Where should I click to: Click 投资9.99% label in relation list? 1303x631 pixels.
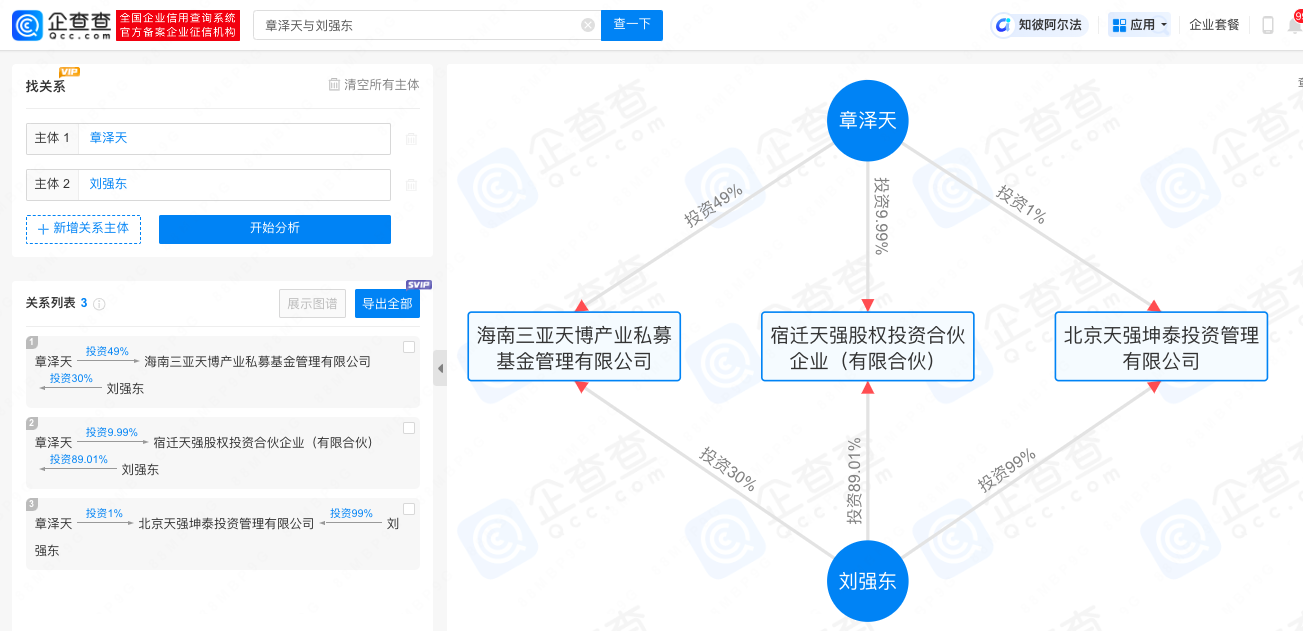(111, 433)
